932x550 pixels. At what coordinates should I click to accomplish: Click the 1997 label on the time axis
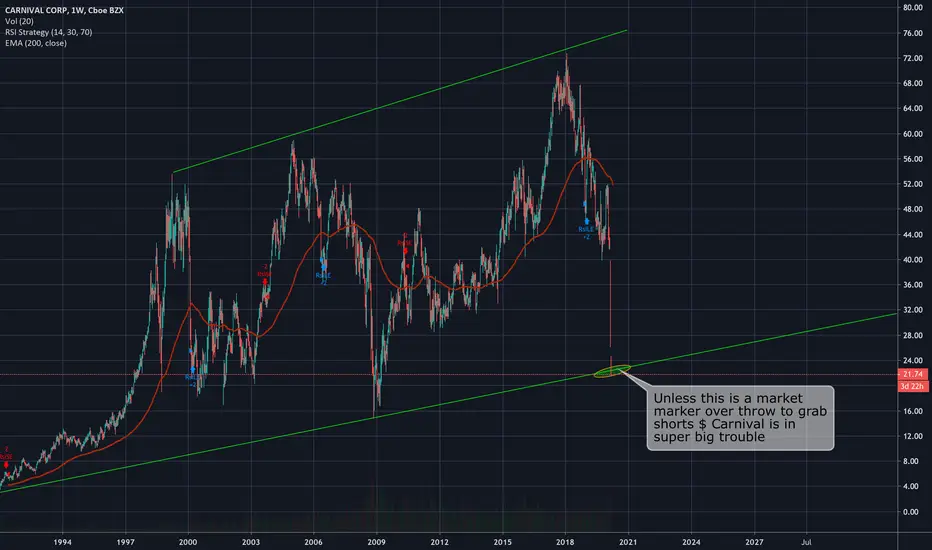(x=125, y=542)
